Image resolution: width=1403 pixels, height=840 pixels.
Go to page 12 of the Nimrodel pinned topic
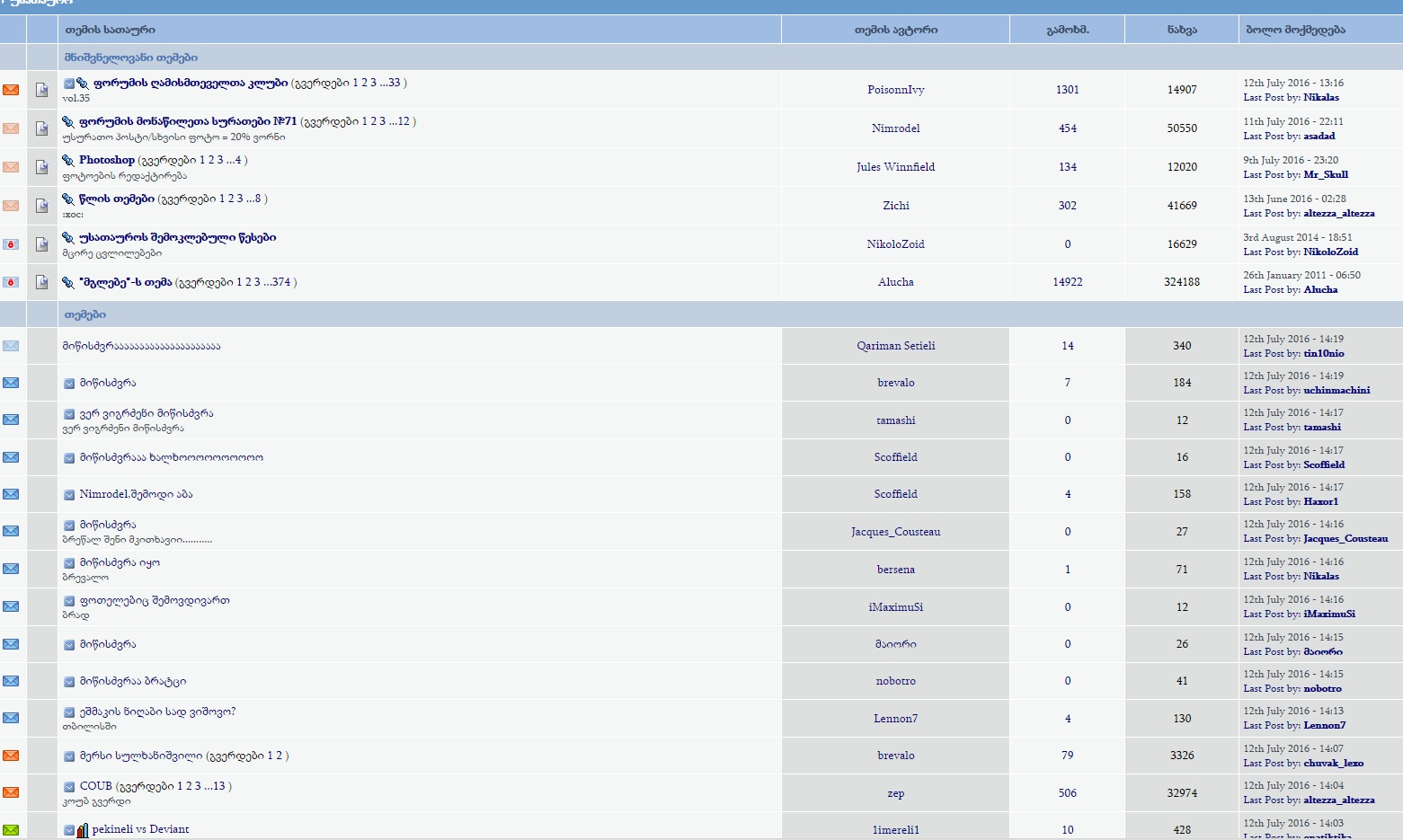(404, 121)
